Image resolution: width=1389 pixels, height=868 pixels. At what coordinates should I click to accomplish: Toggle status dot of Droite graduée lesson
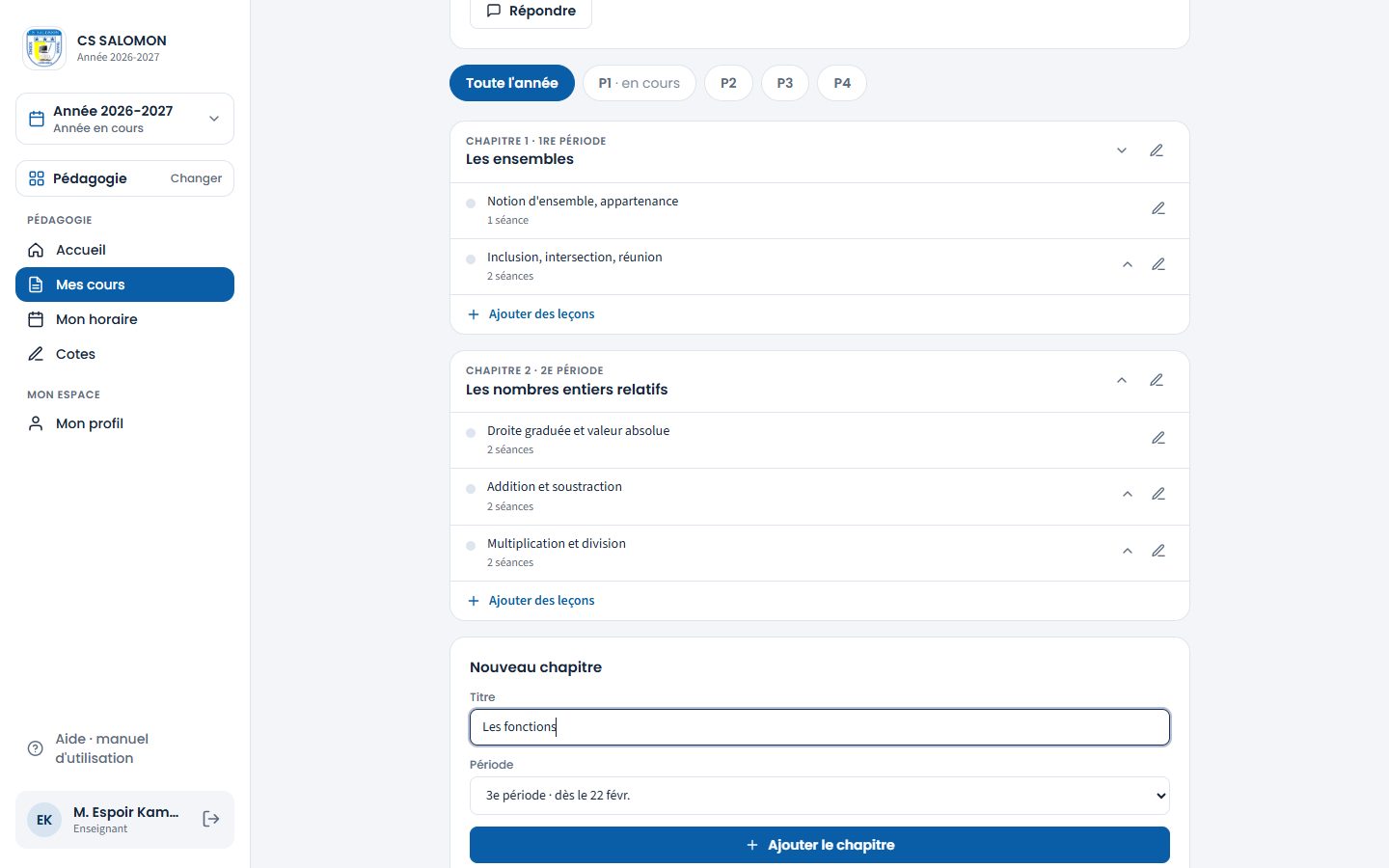[471, 433]
